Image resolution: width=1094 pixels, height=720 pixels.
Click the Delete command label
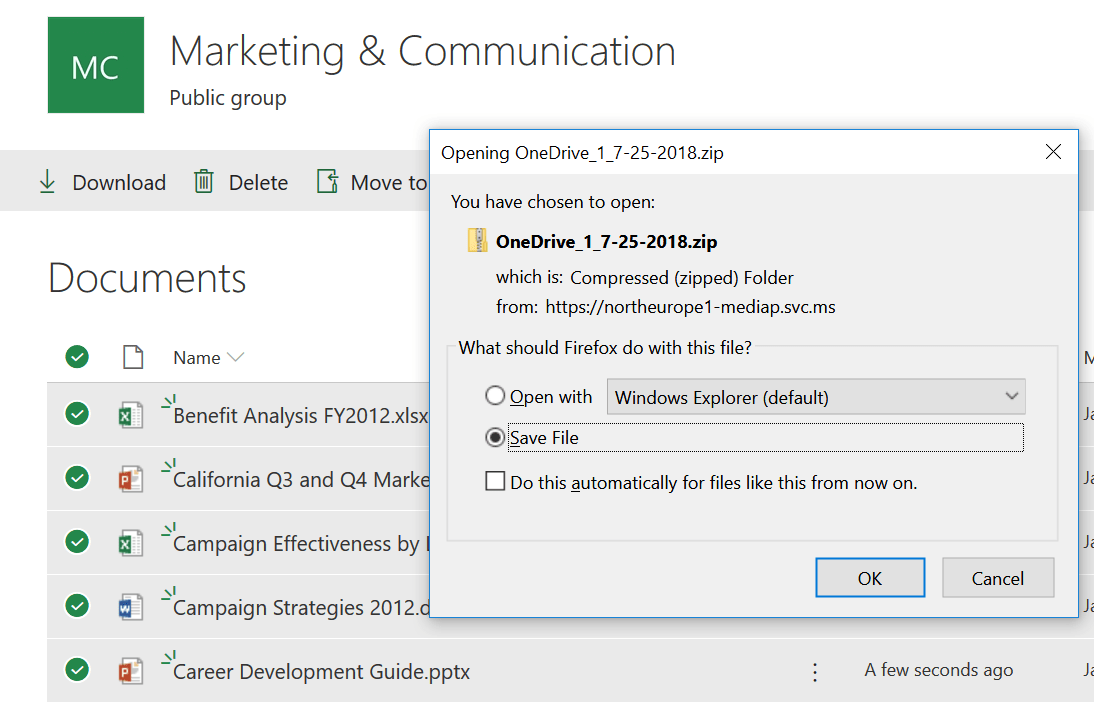click(x=258, y=183)
